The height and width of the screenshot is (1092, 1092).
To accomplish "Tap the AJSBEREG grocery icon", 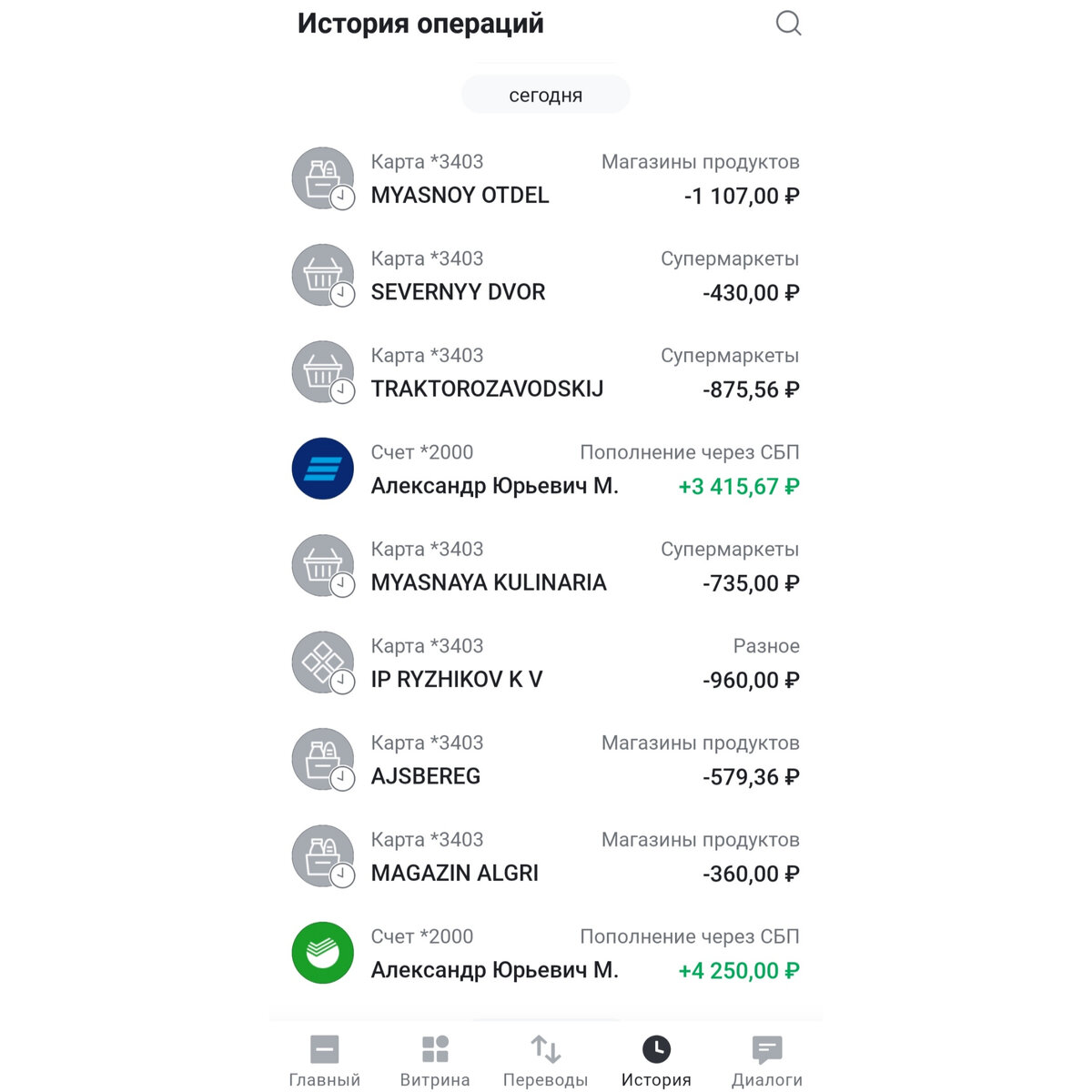I will pos(323,759).
